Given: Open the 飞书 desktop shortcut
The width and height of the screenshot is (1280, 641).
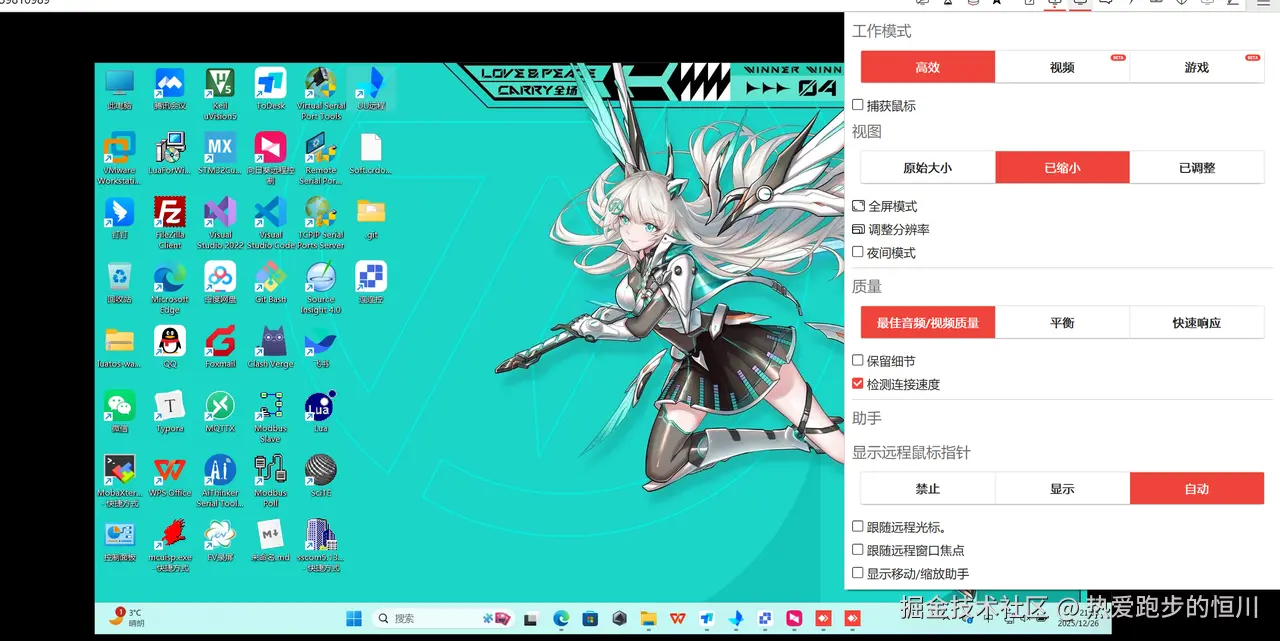Looking at the screenshot, I should (x=320, y=346).
